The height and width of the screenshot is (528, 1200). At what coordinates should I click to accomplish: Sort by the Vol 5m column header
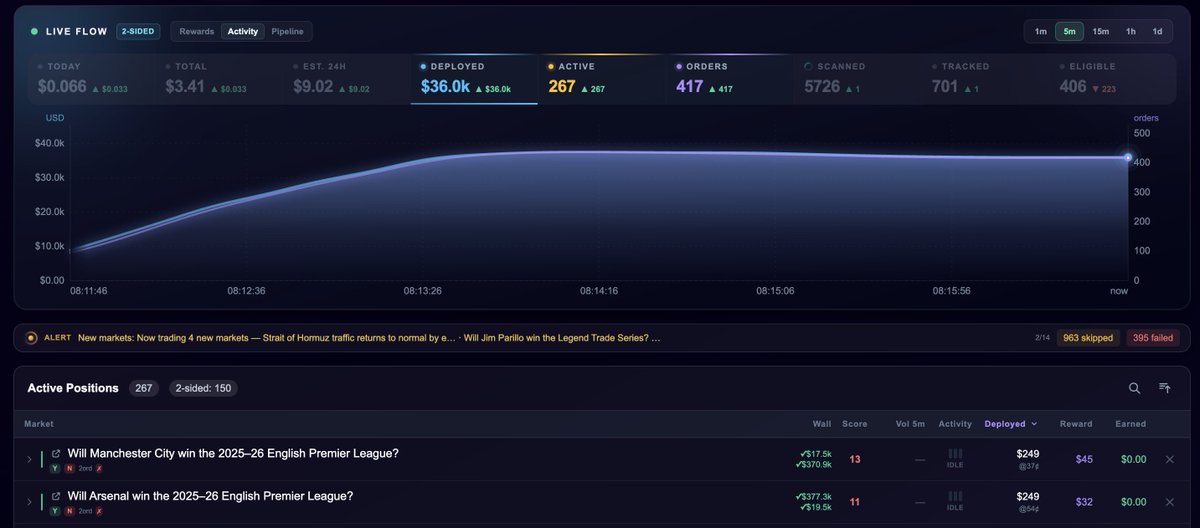(912, 424)
